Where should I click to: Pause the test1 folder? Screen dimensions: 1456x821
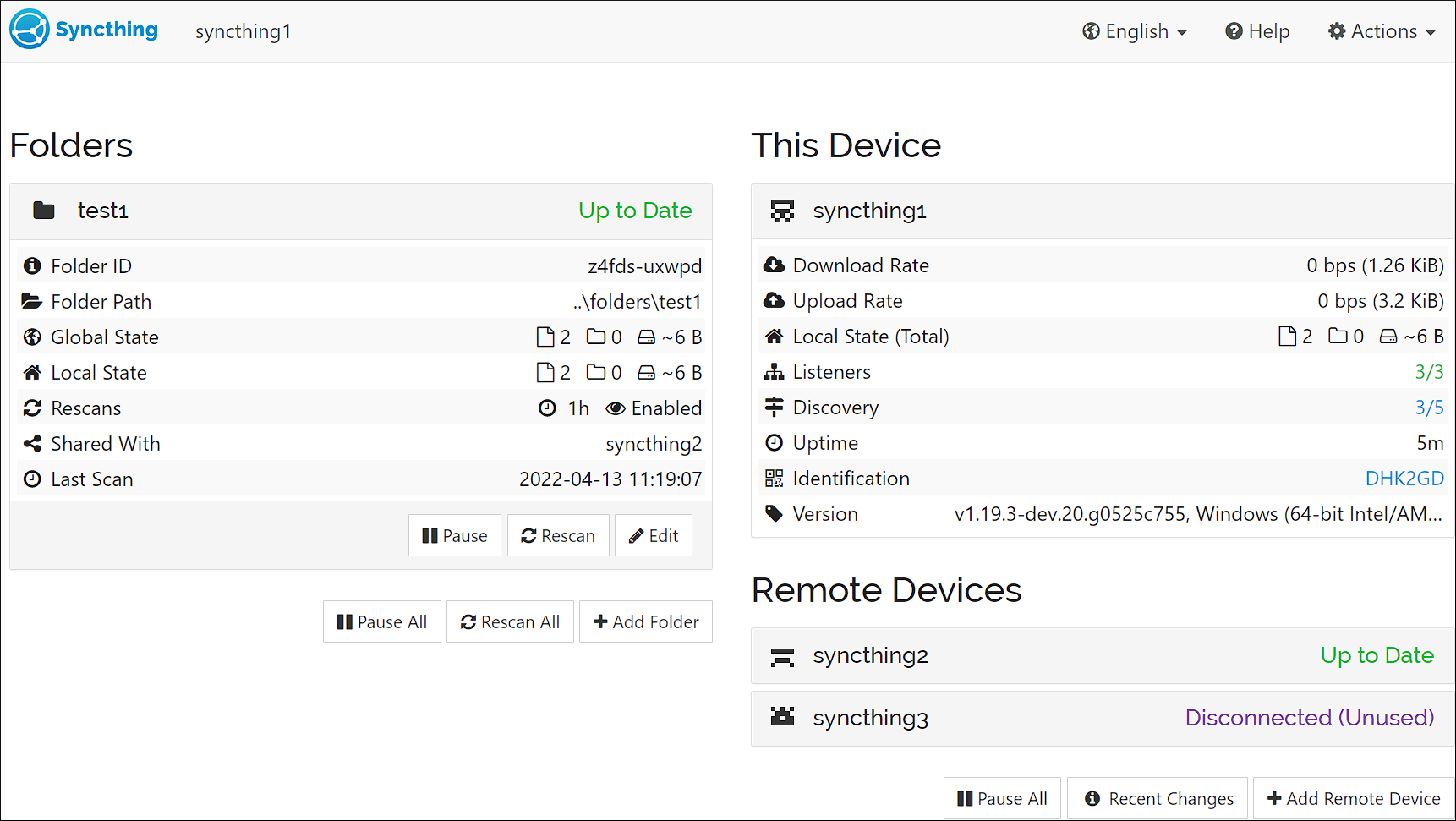coord(454,535)
